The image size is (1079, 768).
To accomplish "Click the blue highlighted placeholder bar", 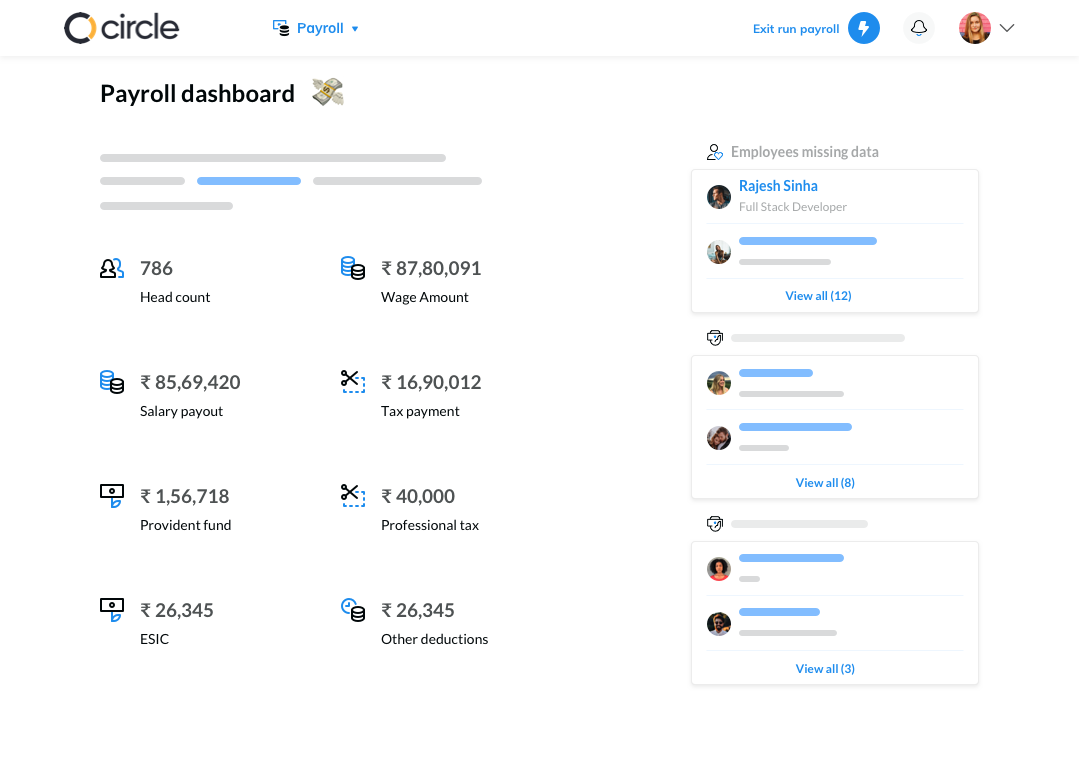I will tap(248, 181).
